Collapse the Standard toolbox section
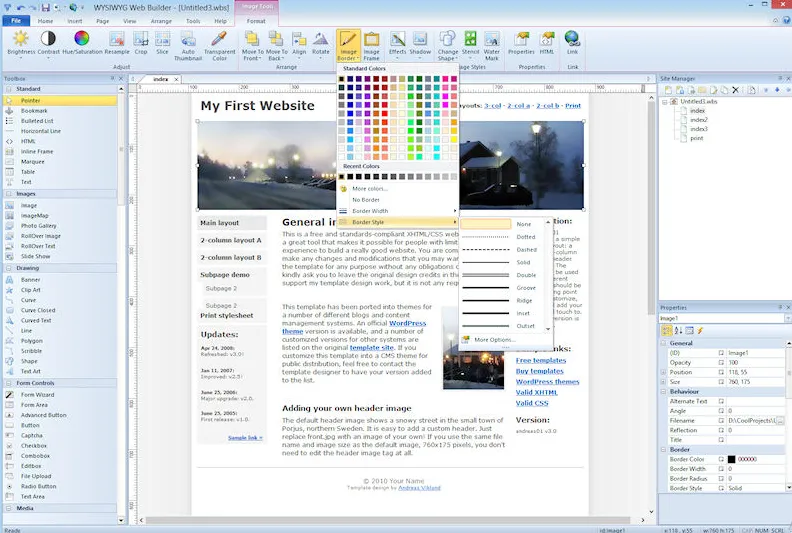This screenshot has height=533, width=792. [x=9, y=89]
